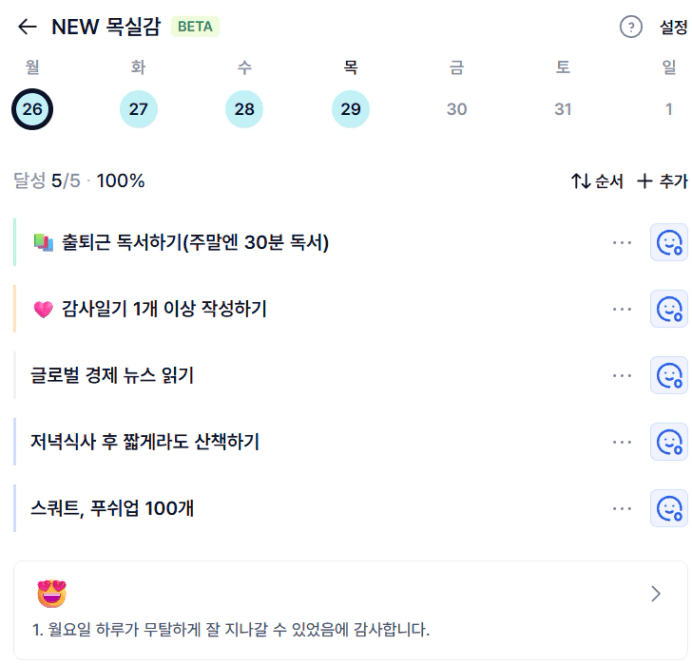Click the emoji button for 스쿼트, 푸쉬업 100개
The image size is (692, 664).
pos(668,508)
